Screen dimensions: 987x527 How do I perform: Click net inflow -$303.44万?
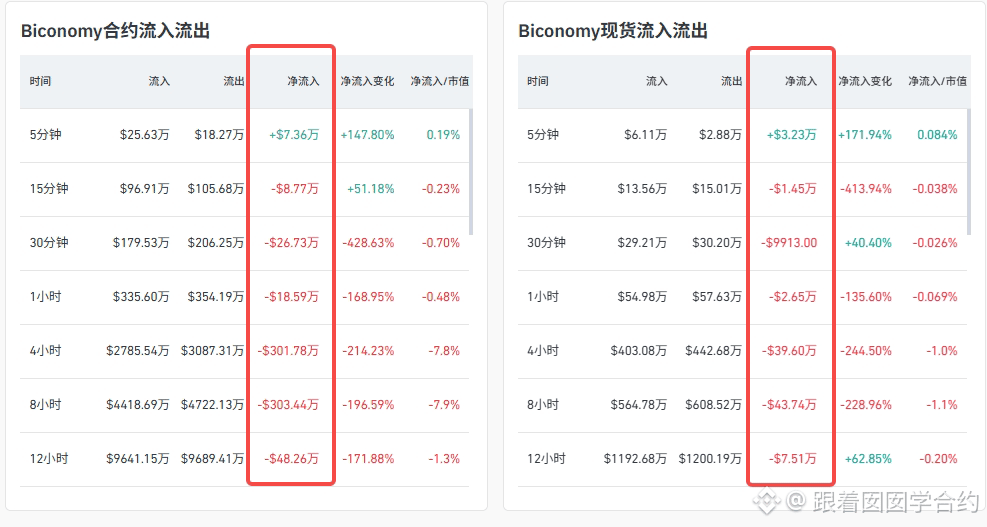pos(288,405)
